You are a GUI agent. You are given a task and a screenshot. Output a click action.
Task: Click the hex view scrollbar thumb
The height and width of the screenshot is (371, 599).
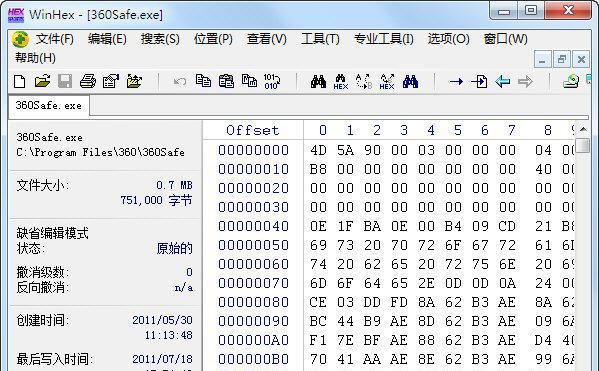pyautogui.click(x=583, y=146)
